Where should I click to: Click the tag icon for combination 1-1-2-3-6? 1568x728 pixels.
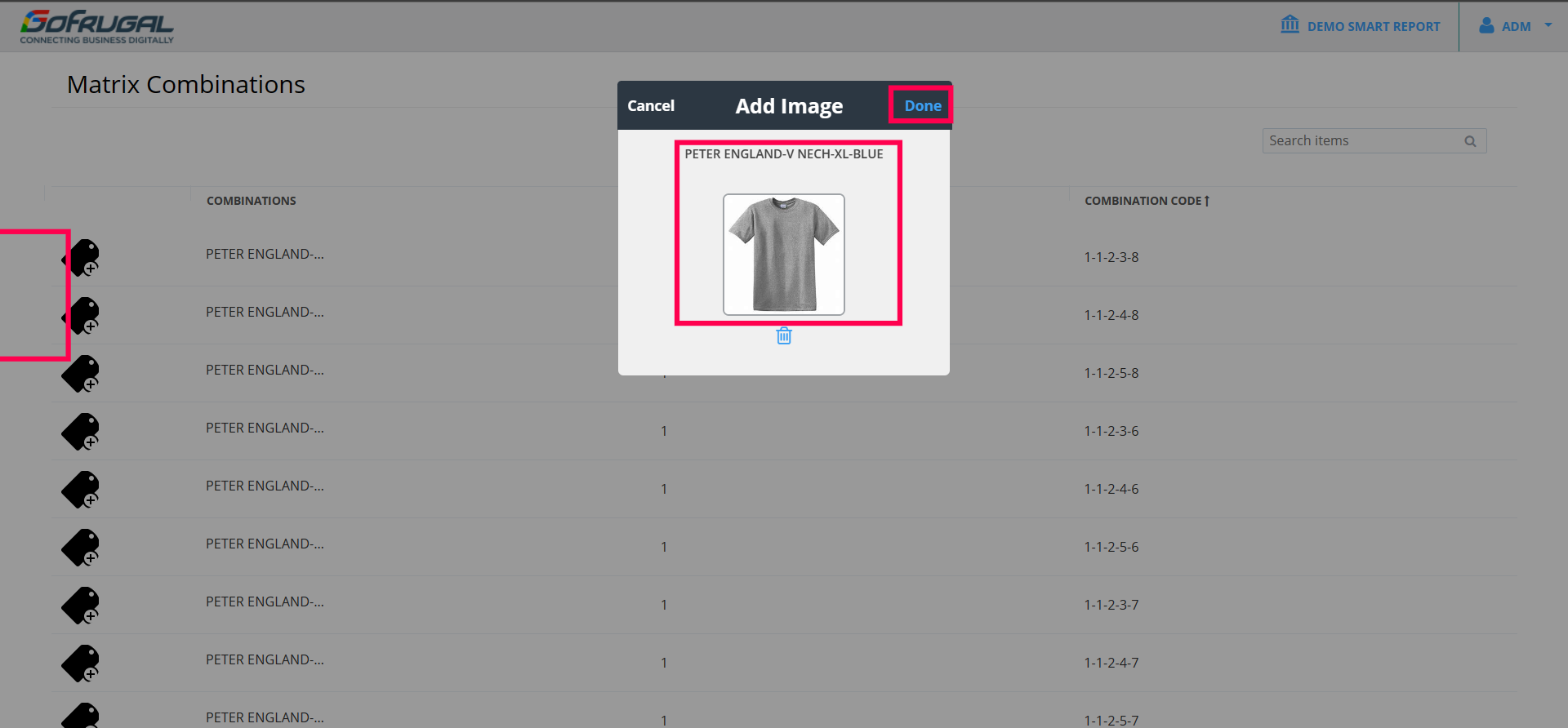81,432
